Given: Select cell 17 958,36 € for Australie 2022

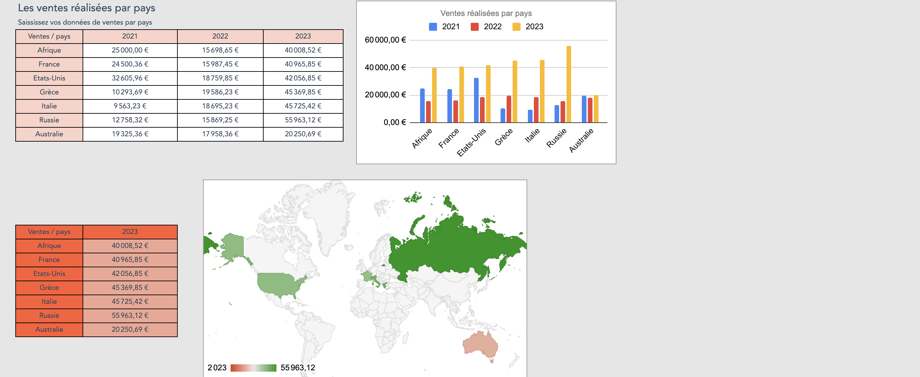Looking at the screenshot, I should tap(220, 134).
